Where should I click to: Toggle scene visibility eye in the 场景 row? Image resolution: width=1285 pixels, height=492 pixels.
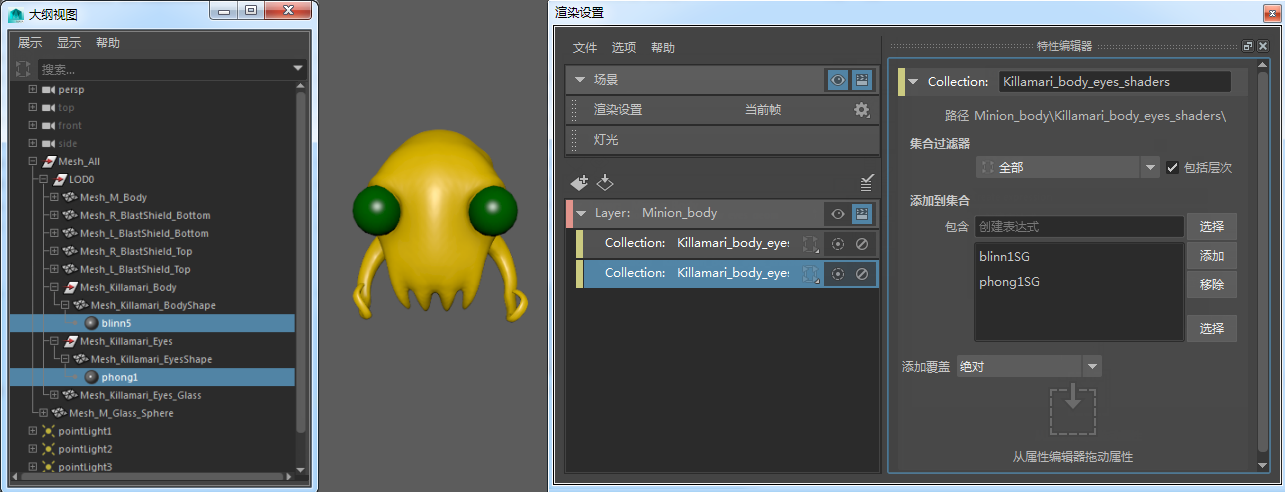pyautogui.click(x=838, y=80)
